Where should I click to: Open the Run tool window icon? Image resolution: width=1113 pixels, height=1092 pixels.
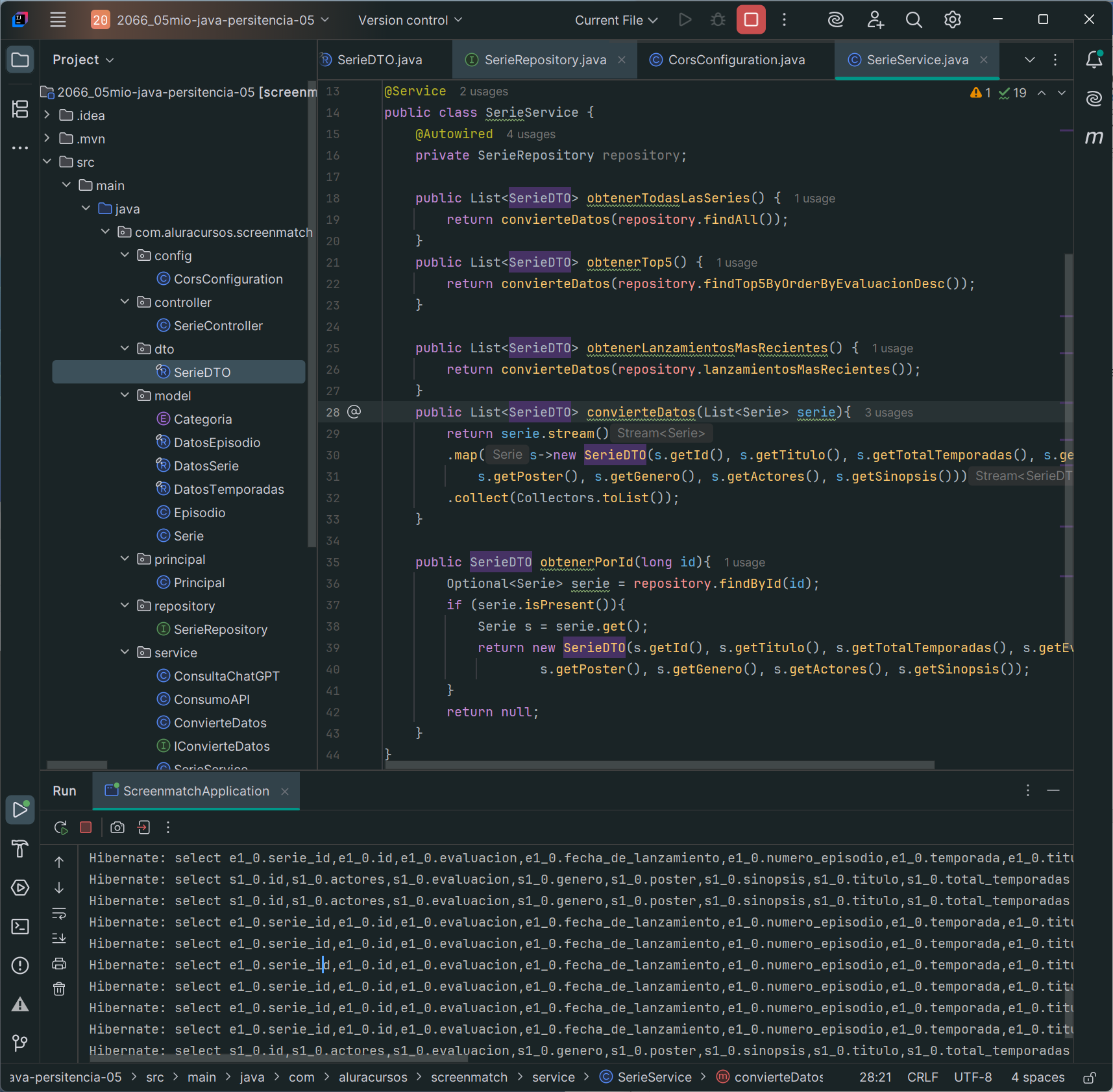(x=20, y=809)
